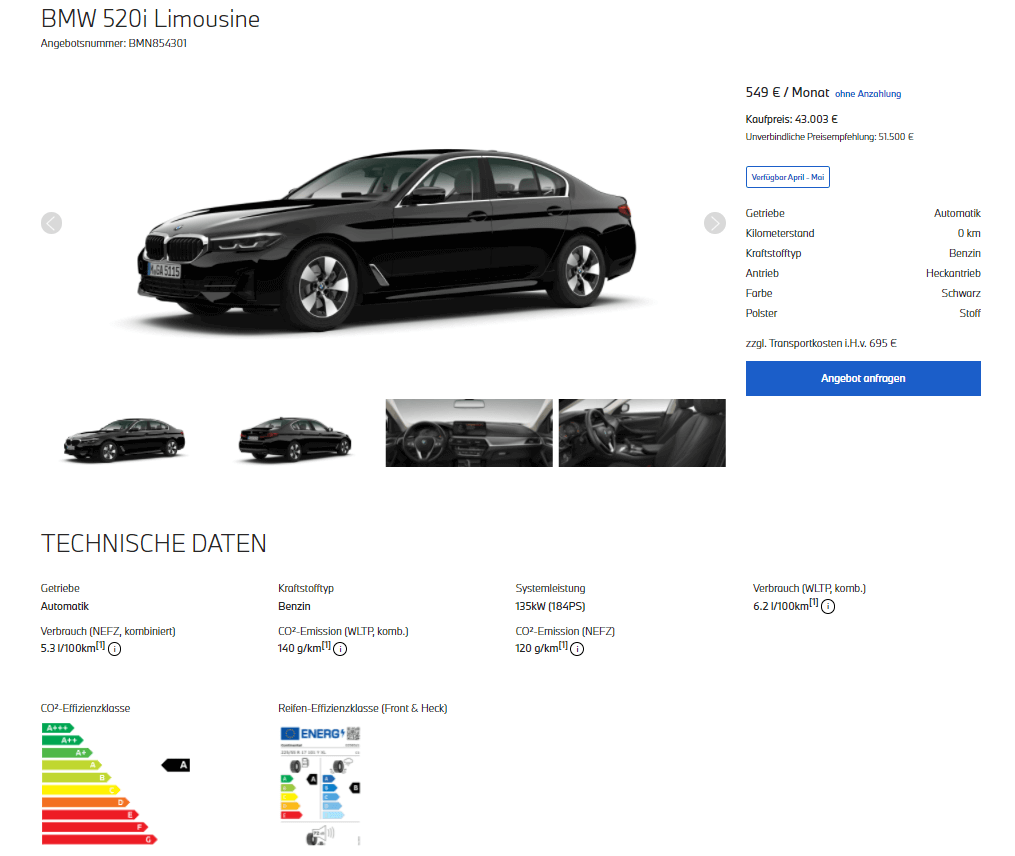Screen dimensions: 1015x856
Task: Click Automatik value under Getriebe in technical data
Action: coord(65,607)
